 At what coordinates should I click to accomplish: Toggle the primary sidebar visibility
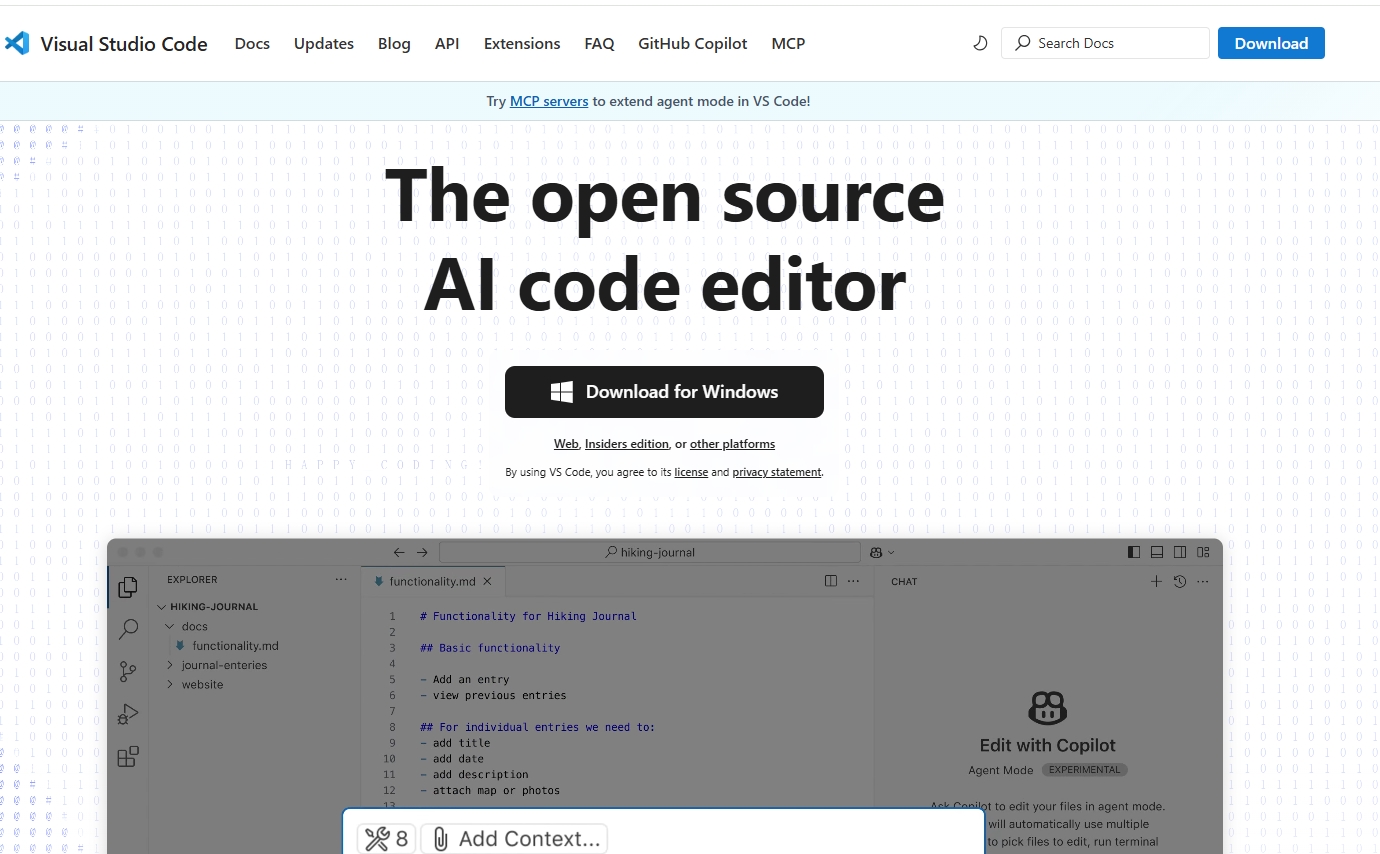1133,551
